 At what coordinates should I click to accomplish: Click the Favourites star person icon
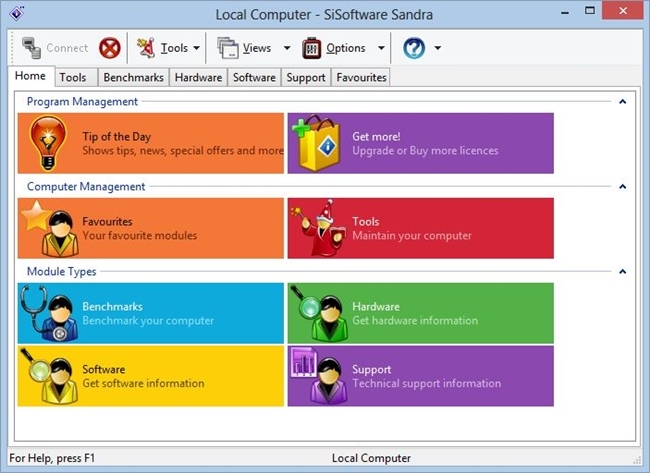pyautogui.click(x=50, y=228)
